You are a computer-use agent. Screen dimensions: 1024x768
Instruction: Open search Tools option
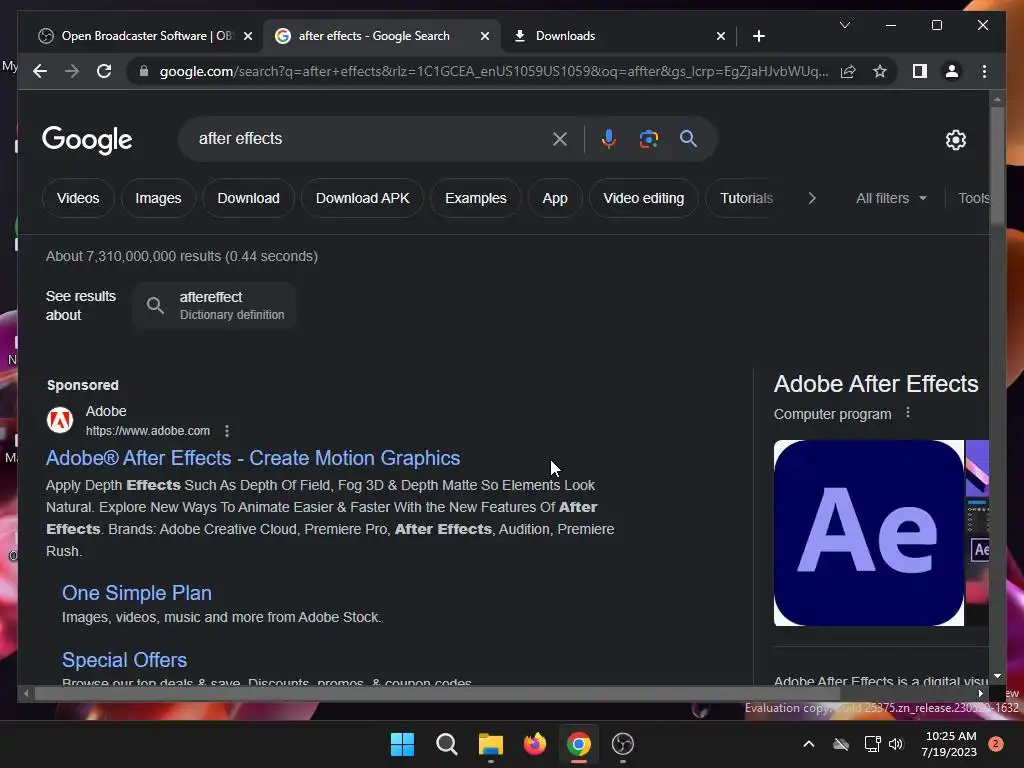973,198
